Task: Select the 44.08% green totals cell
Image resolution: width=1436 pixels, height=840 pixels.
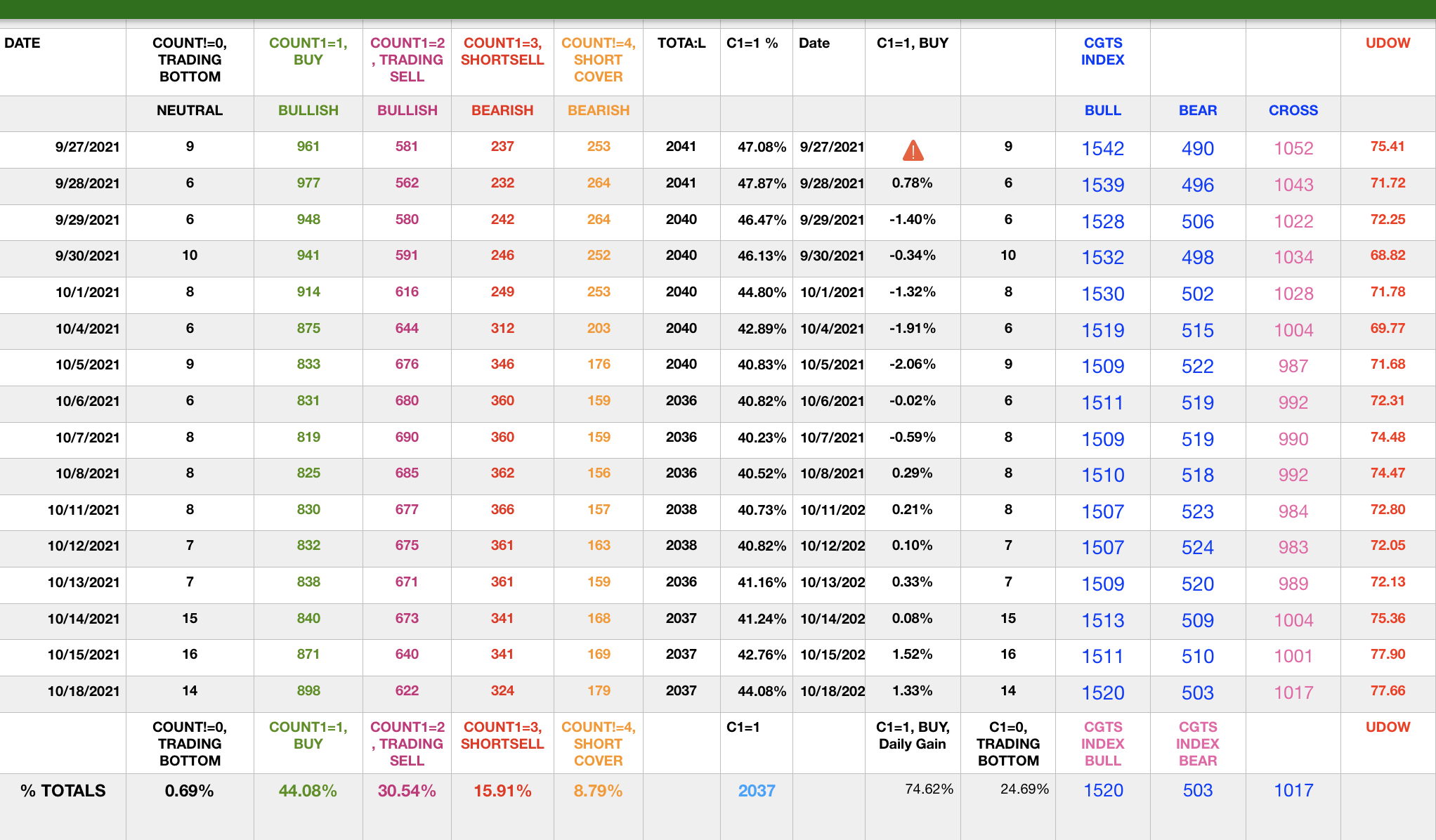Action: coord(308,791)
